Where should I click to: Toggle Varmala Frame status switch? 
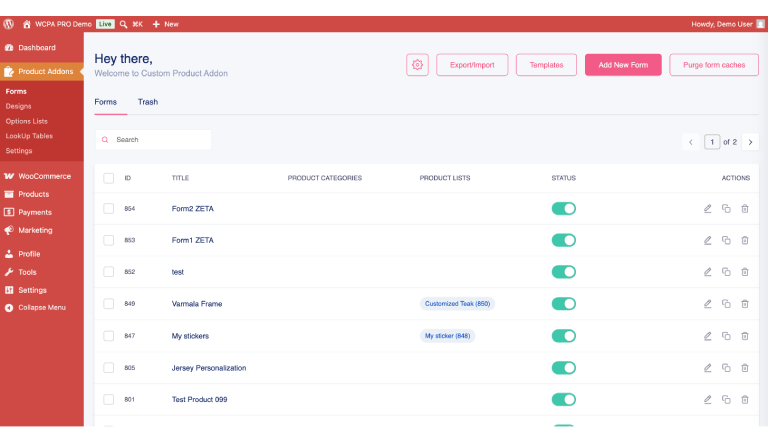pyautogui.click(x=564, y=304)
